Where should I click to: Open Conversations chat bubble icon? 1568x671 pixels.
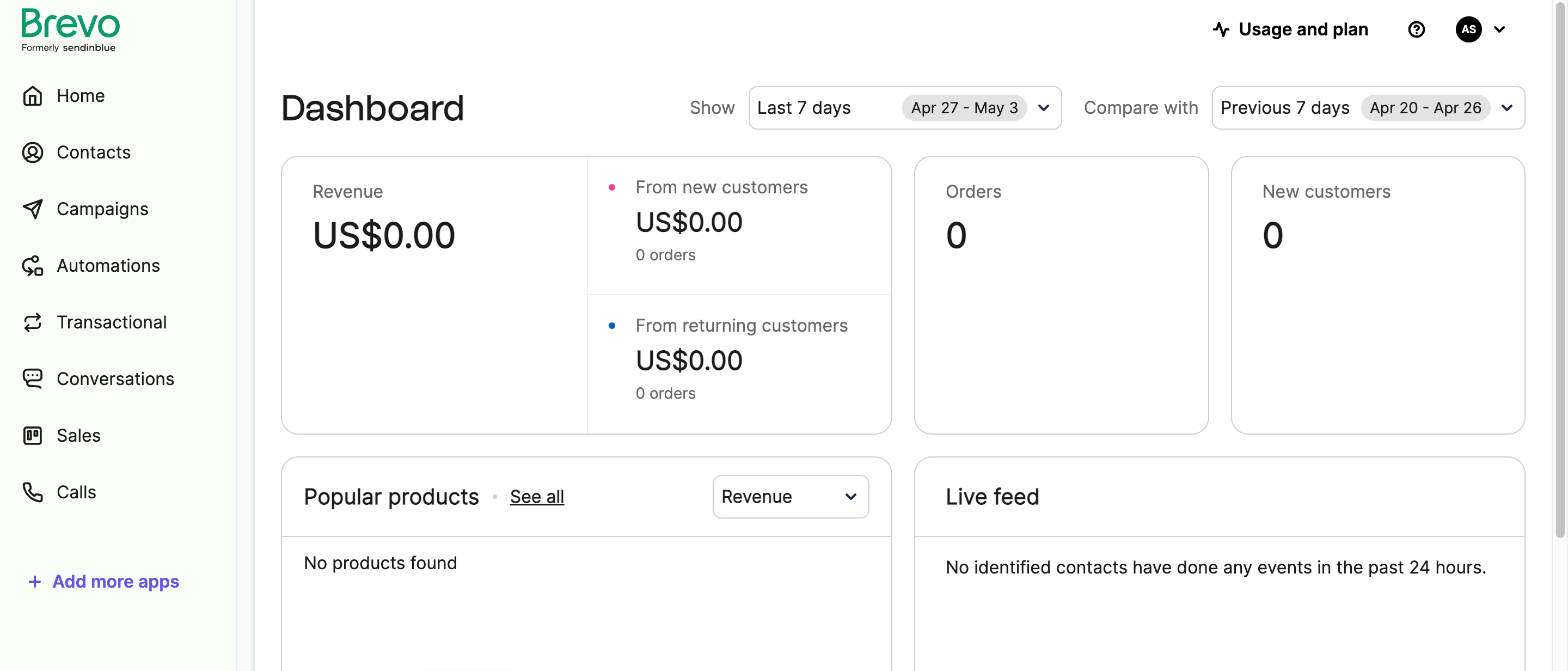tap(32, 379)
